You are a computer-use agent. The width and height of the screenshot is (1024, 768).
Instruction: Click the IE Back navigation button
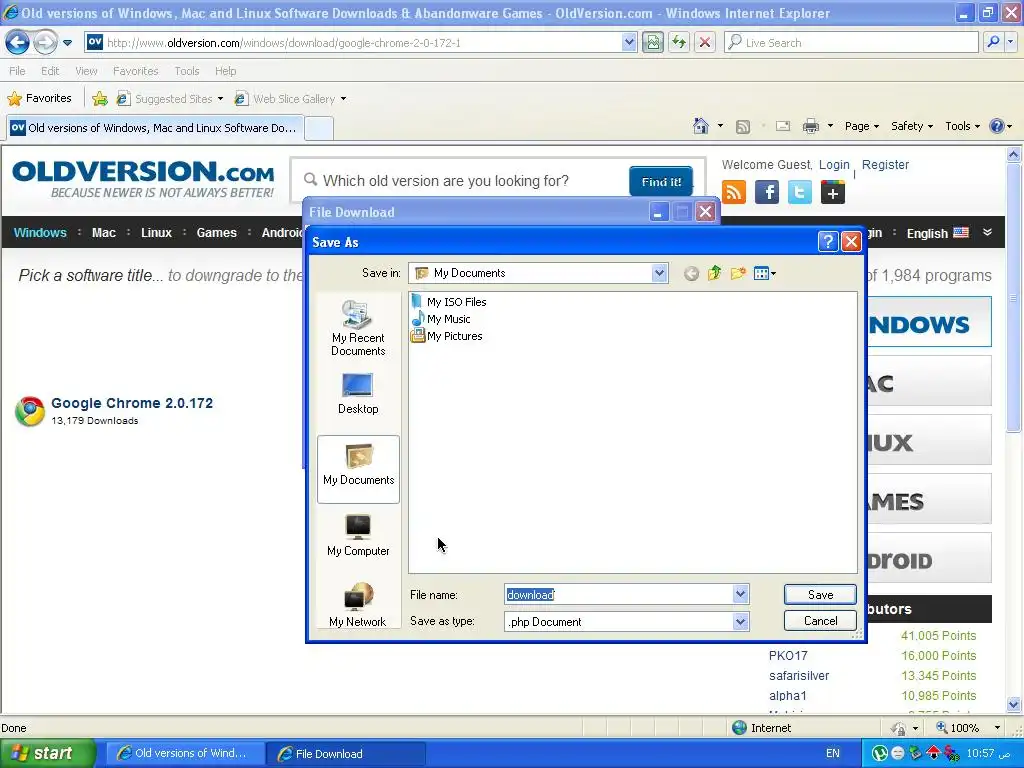click(x=17, y=43)
